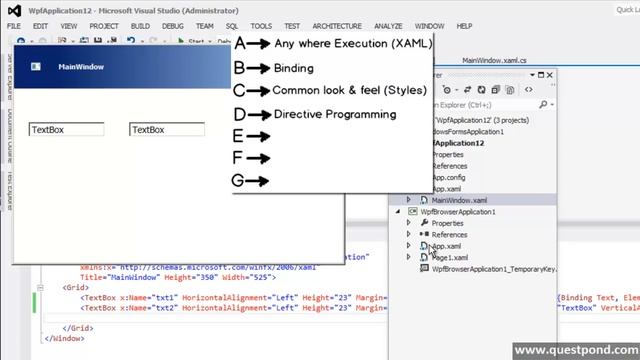Viewport: 640px width, 360px height.
Task: Click the Visual Studio logo icon
Action: coord(14,11)
